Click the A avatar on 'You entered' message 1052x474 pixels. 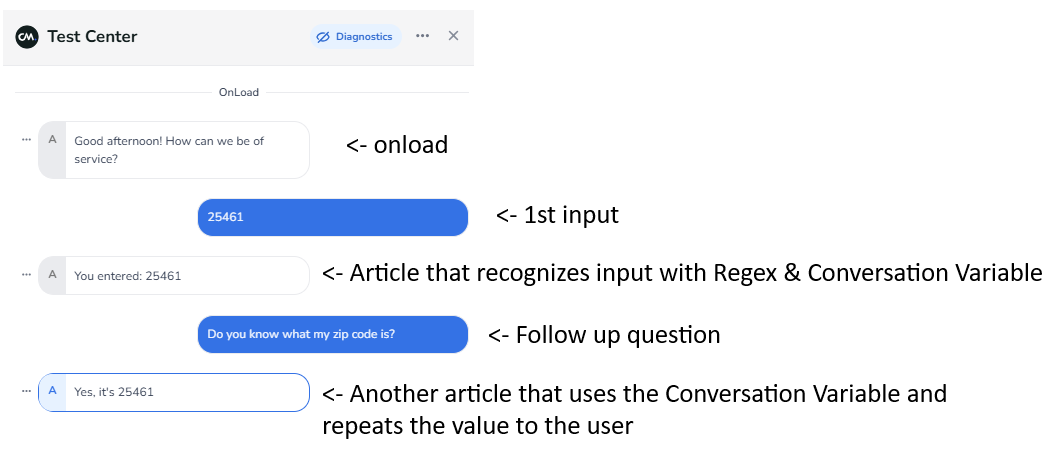[x=52, y=274]
